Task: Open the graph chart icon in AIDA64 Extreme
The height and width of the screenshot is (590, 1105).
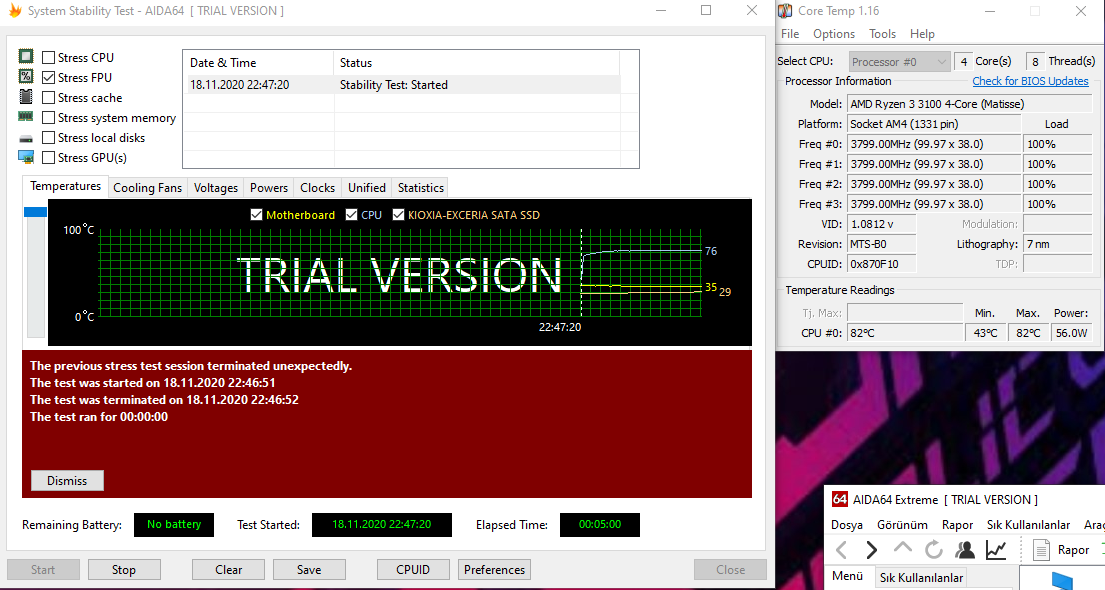Action: [x=996, y=550]
